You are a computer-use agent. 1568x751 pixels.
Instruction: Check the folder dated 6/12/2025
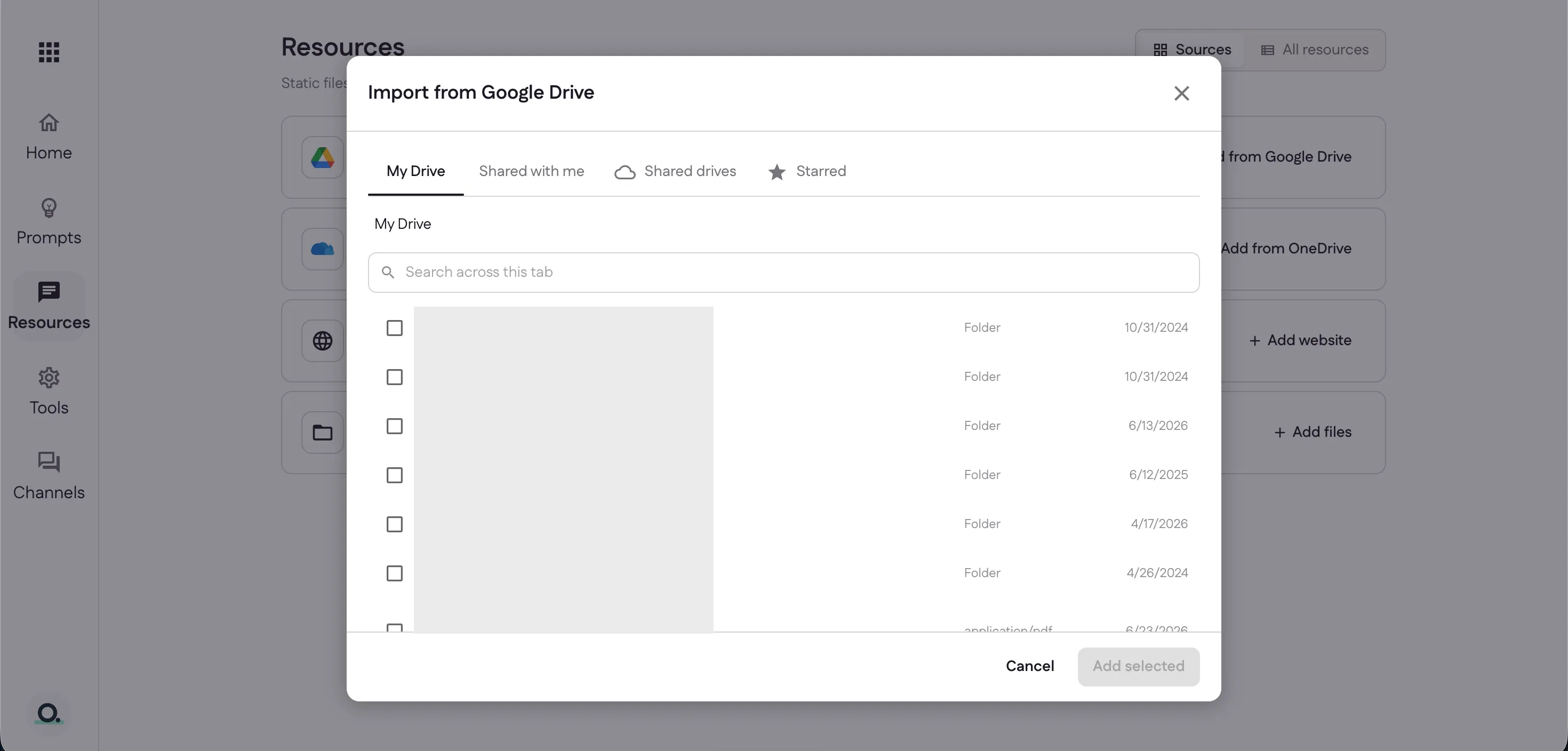tap(395, 475)
